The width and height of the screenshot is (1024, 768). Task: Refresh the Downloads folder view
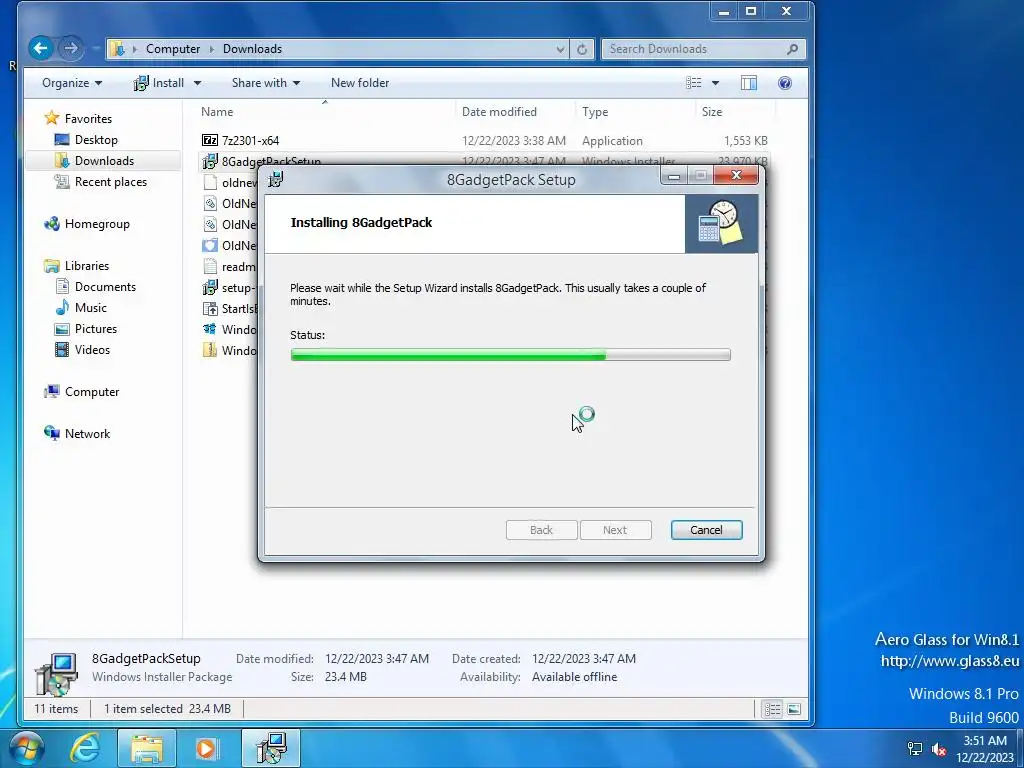[581, 49]
